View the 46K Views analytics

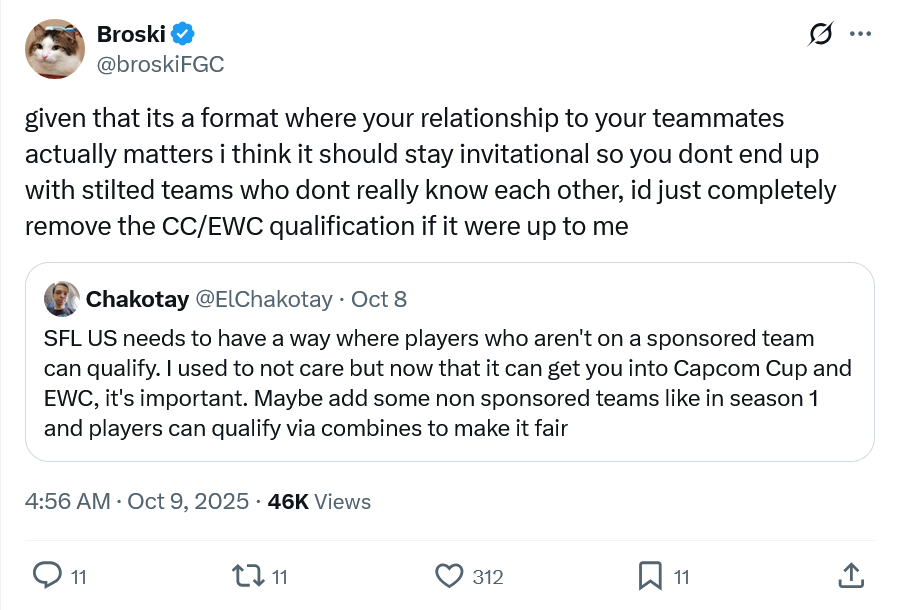(x=319, y=501)
